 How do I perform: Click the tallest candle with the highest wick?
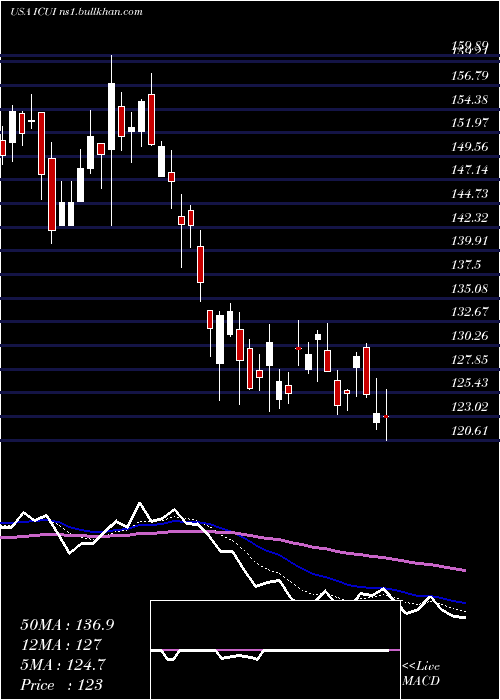[x=112, y=141]
